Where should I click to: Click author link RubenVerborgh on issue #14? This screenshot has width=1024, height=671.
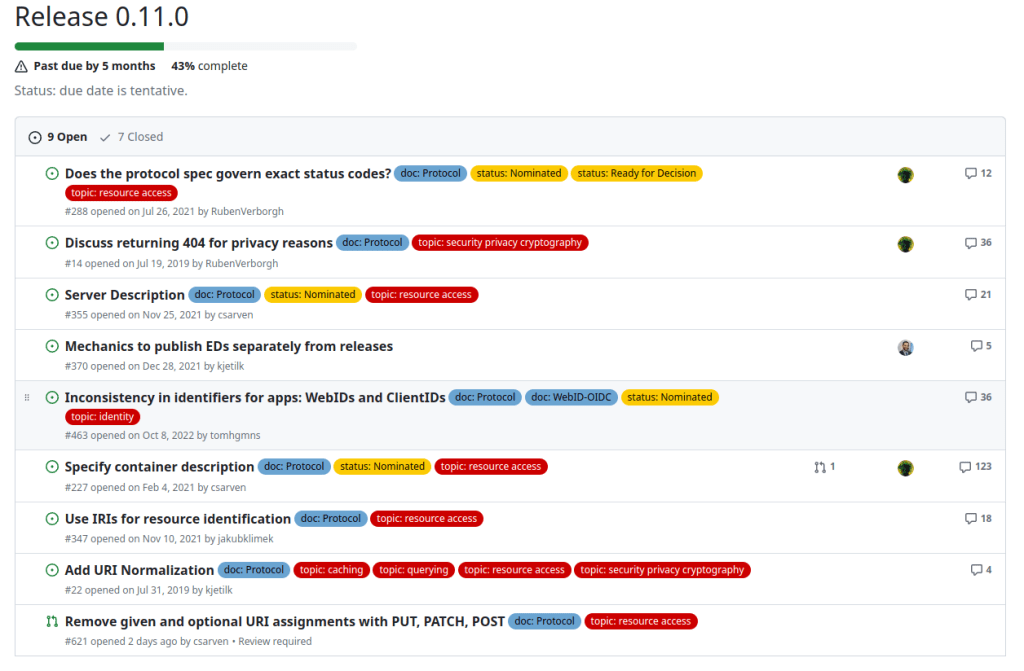(x=242, y=264)
